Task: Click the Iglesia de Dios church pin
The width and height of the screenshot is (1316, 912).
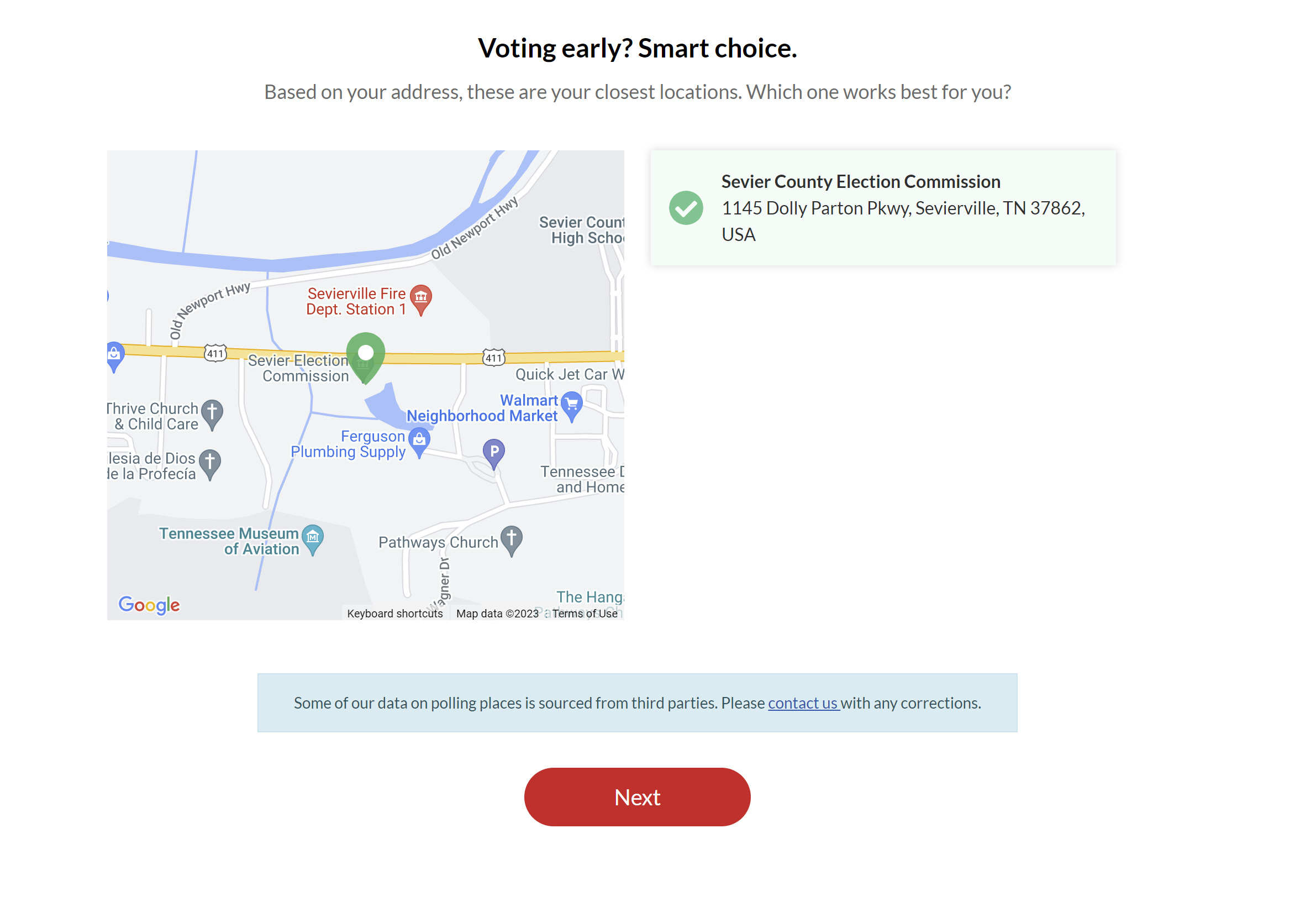Action: pos(209,465)
